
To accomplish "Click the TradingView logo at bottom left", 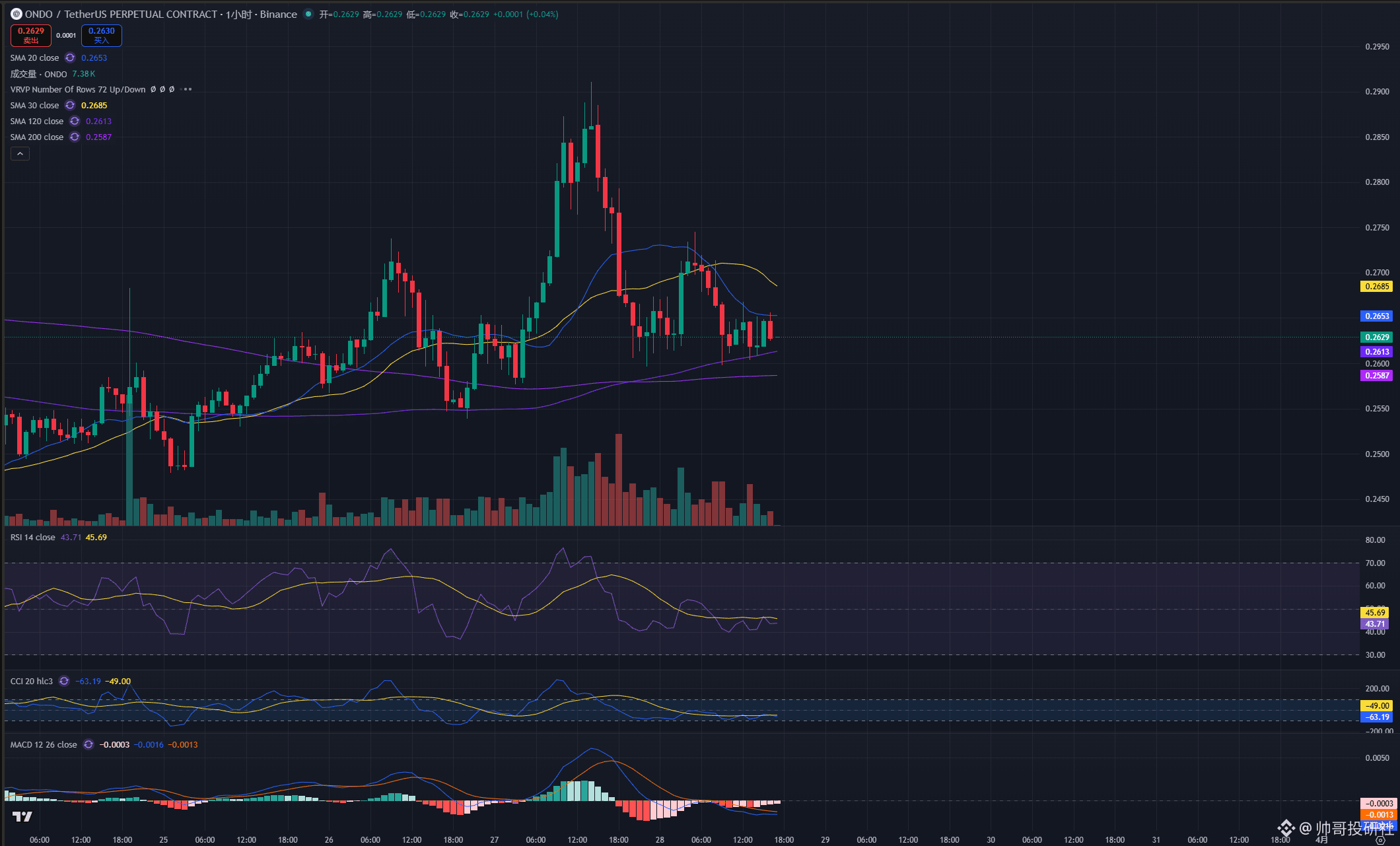I will point(22,817).
